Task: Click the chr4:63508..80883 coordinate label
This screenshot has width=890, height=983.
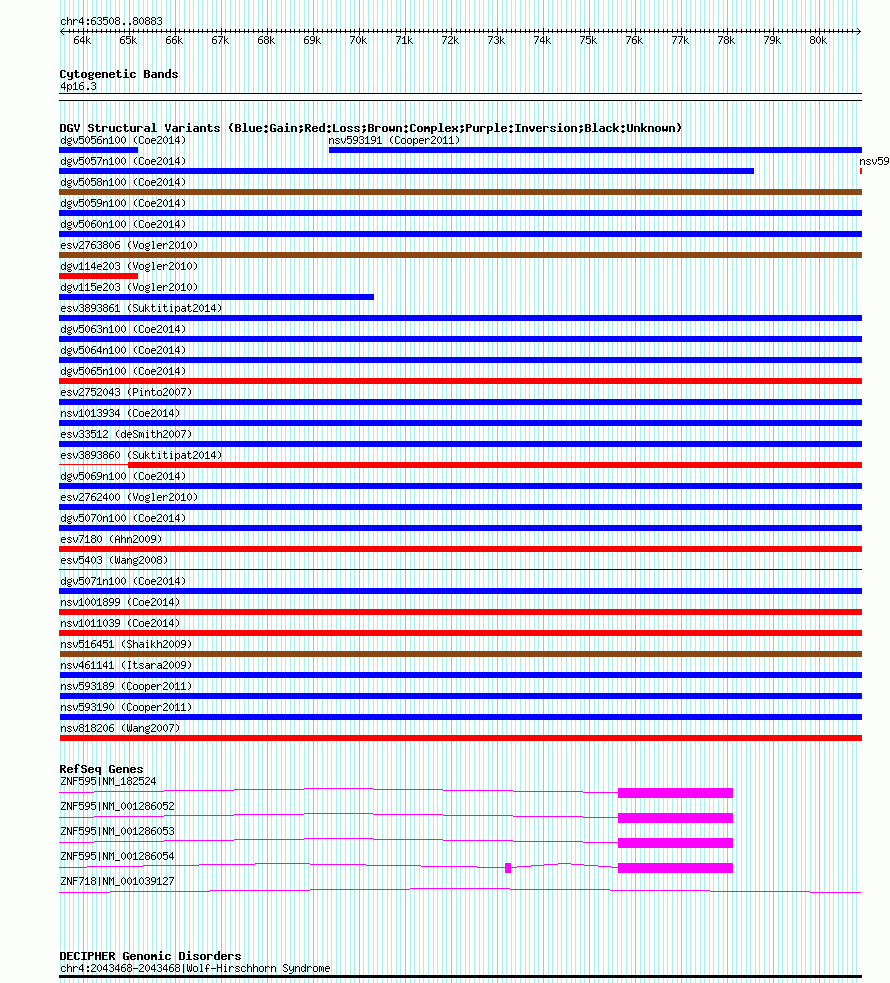Action: (x=111, y=21)
